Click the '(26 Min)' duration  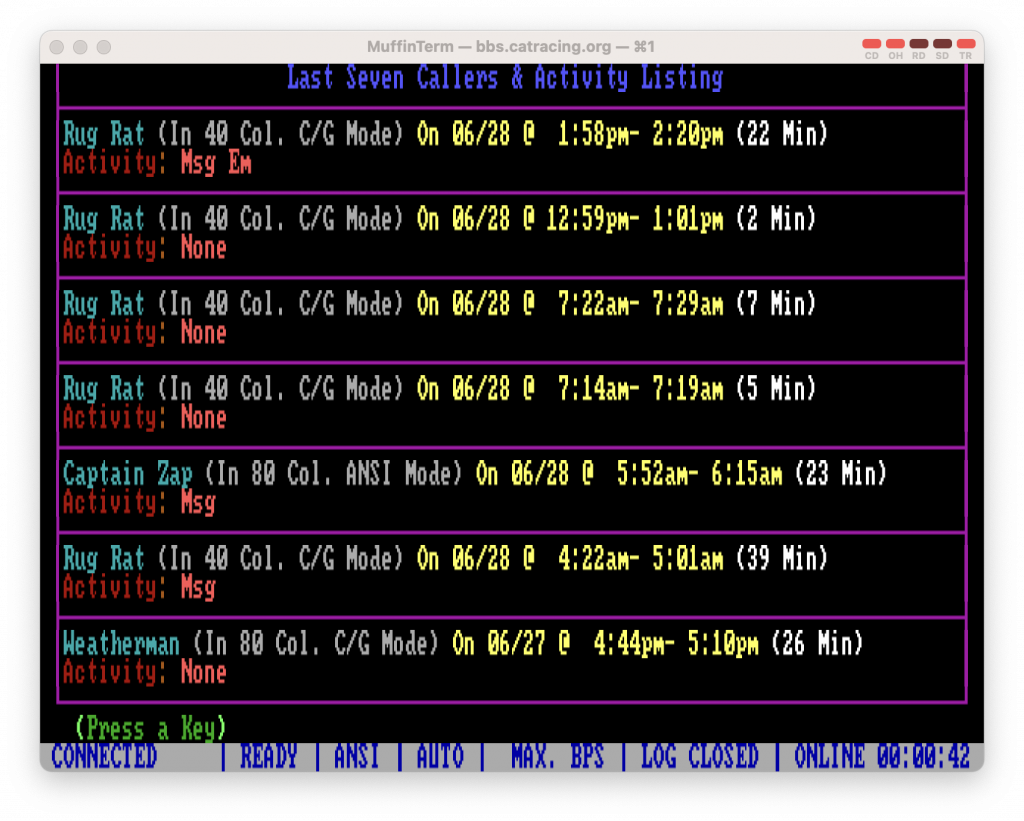tap(817, 643)
